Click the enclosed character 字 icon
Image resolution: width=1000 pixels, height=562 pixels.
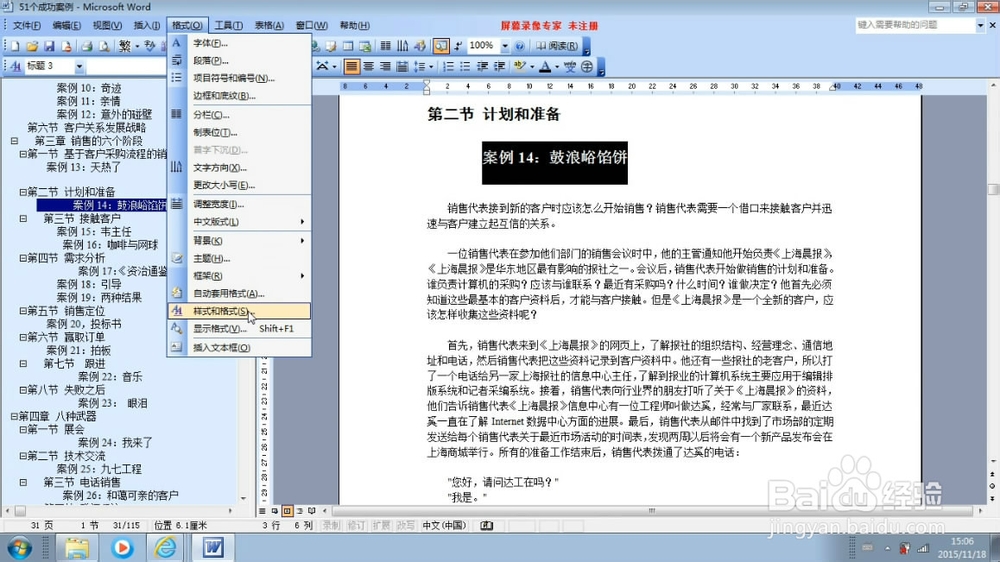tap(587, 66)
